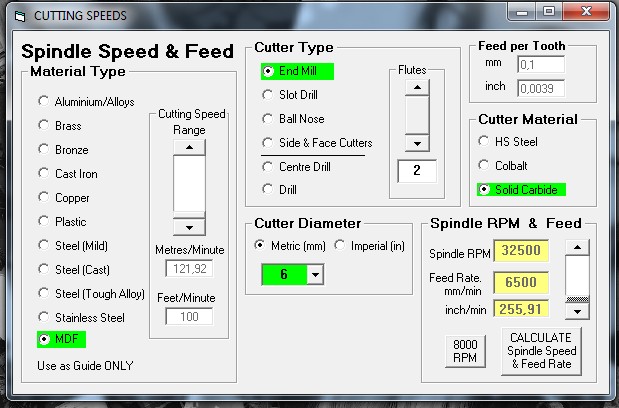The height and width of the screenshot is (408, 619).
Task: Select the Aluminium/Alloys material
Action: (x=43, y=102)
